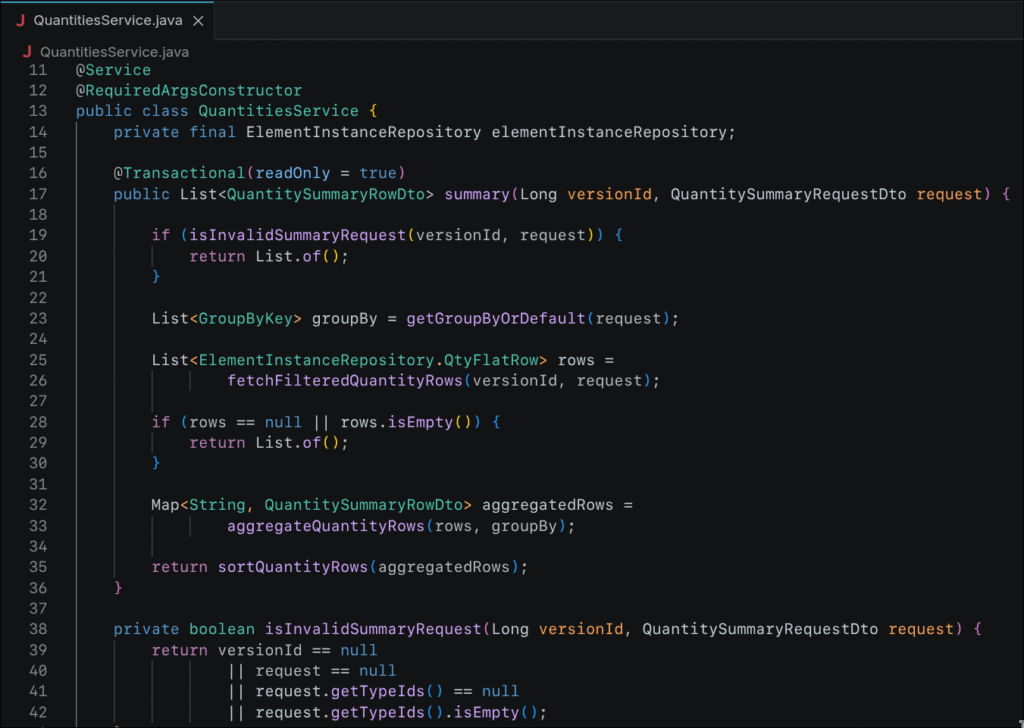
Task: Click the Java icon in the breadcrumb
Action: click(27, 52)
